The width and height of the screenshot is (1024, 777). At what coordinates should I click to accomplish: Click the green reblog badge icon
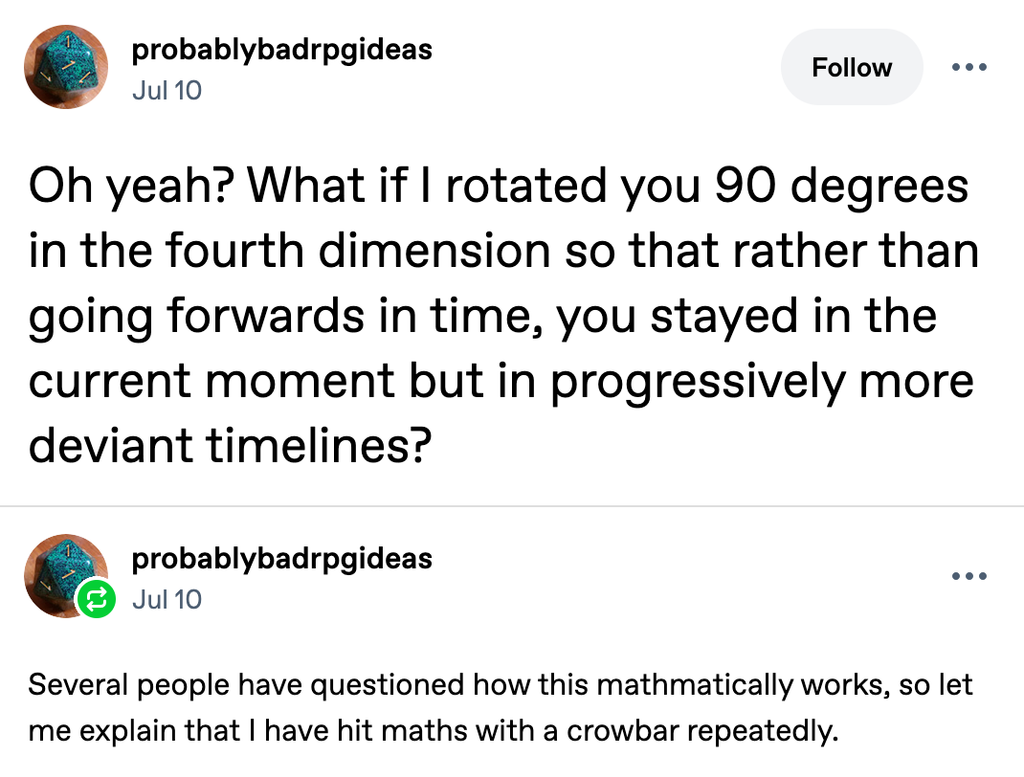(x=96, y=599)
